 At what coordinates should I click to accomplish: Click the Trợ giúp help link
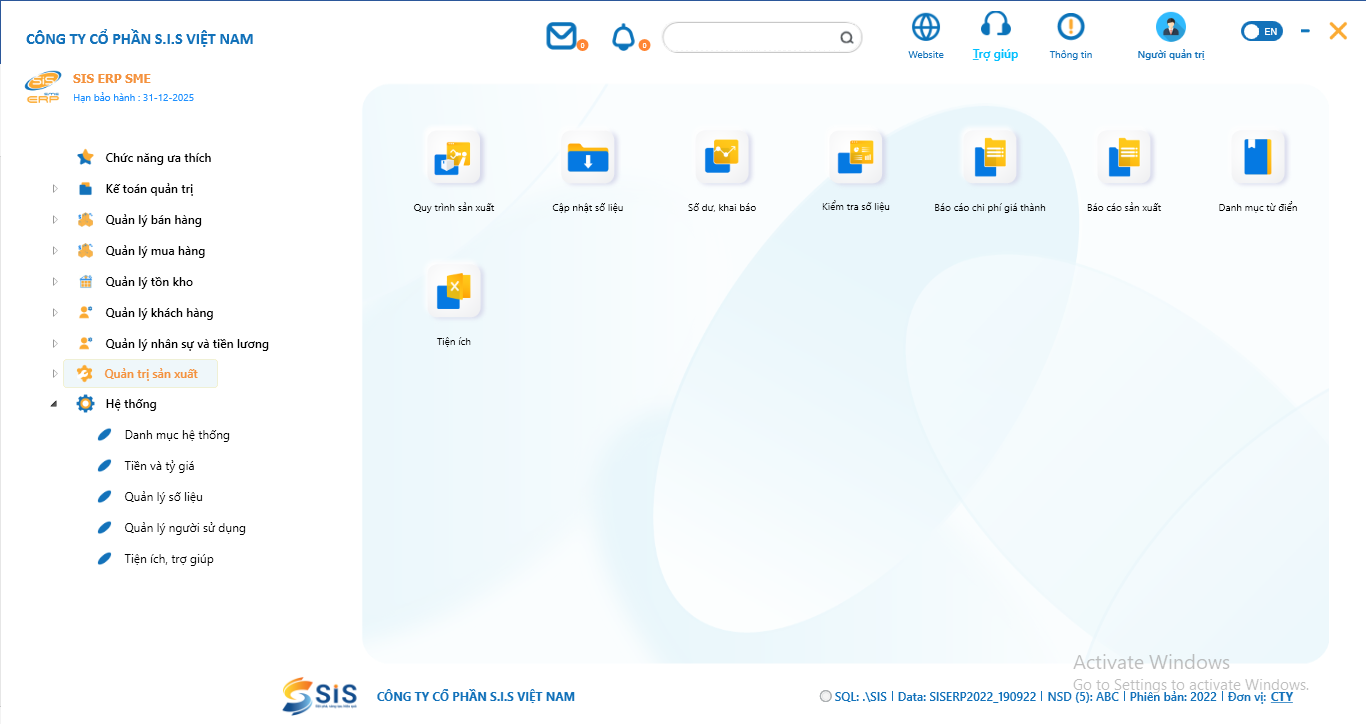pos(995,54)
